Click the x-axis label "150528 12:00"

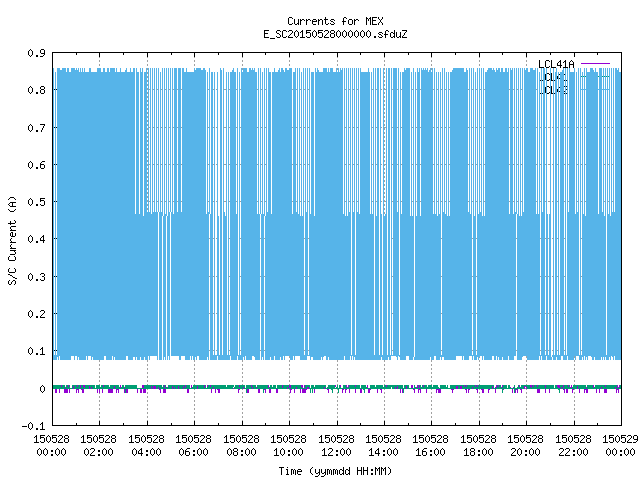pyautogui.click(x=336, y=446)
